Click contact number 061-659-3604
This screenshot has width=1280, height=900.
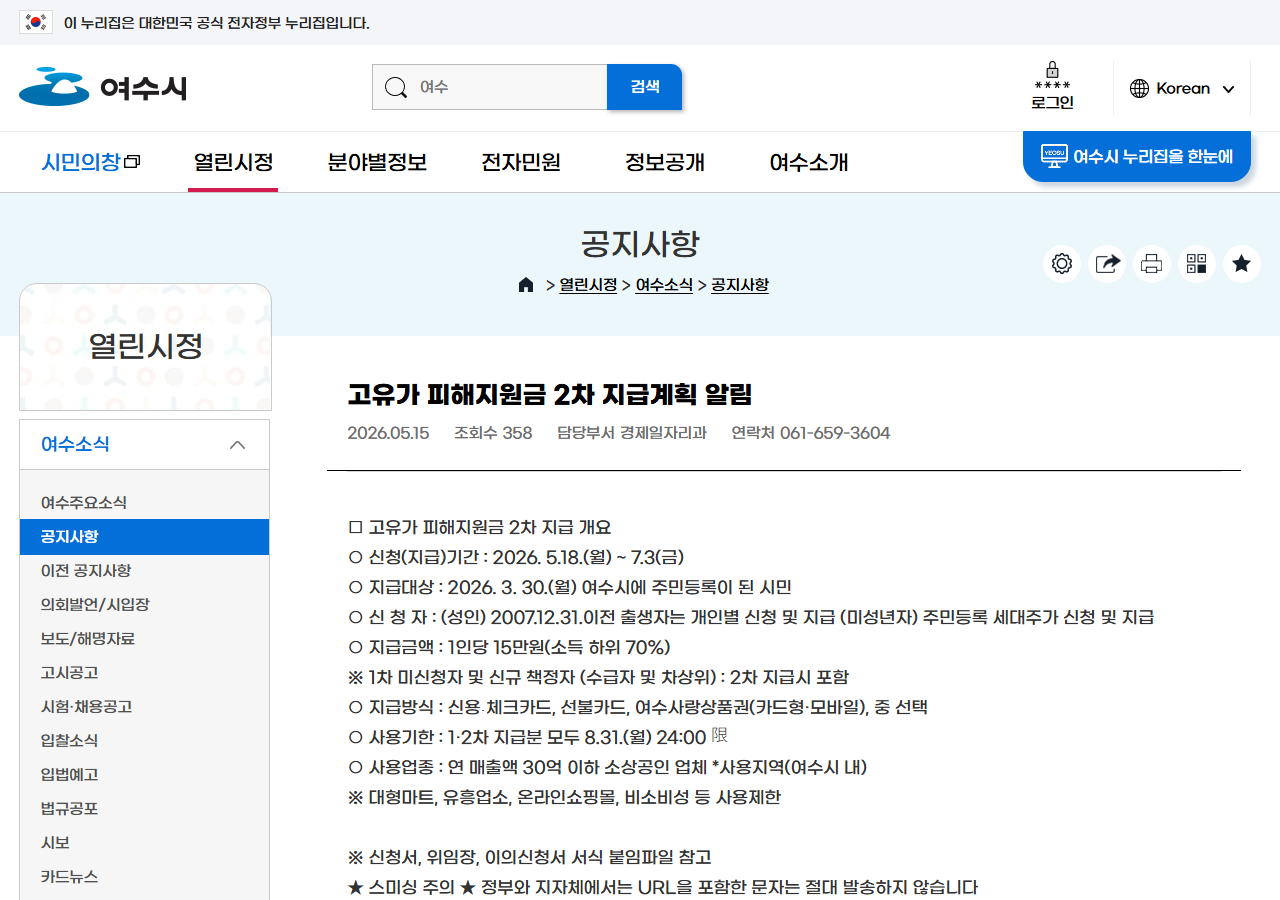tap(835, 433)
